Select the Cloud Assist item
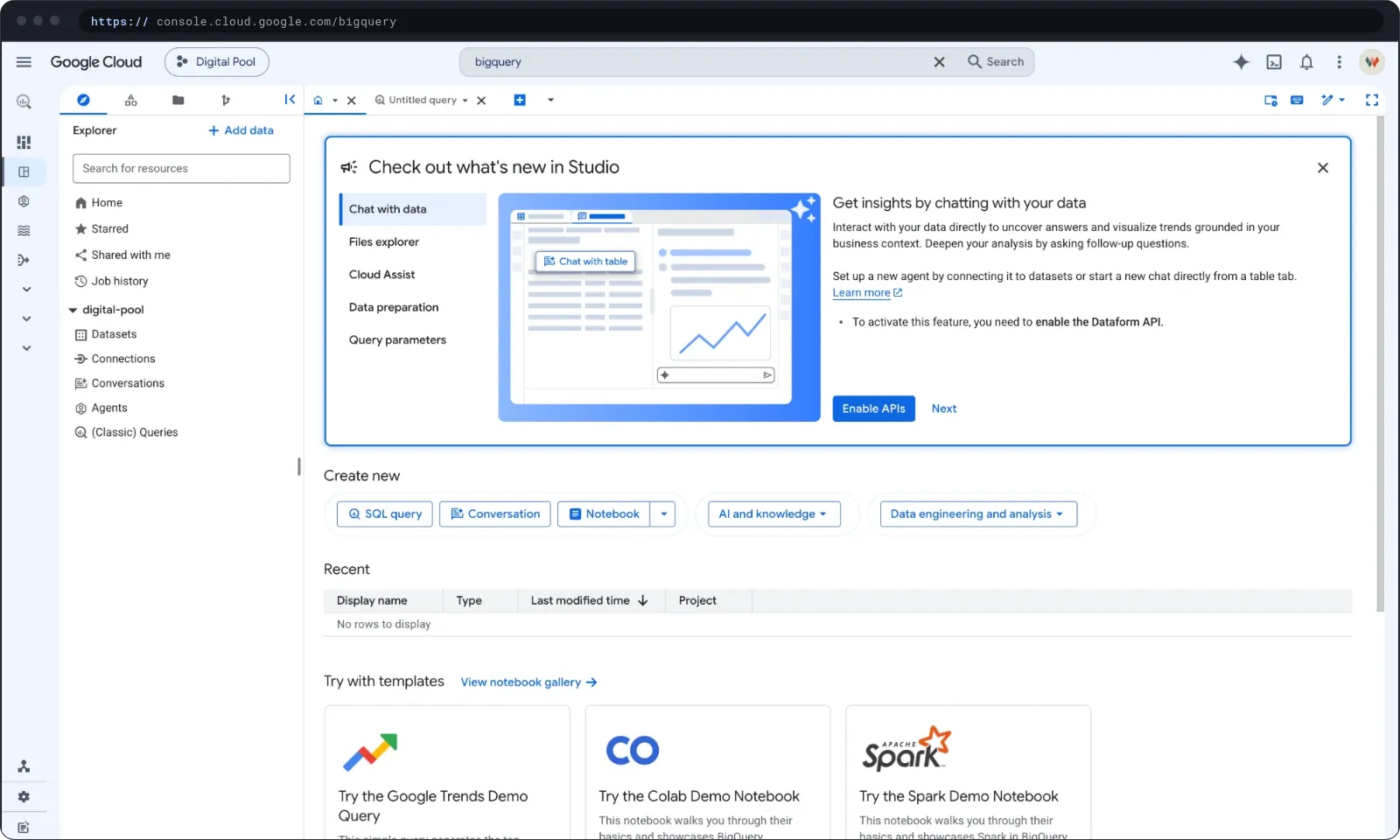 [x=413, y=275]
